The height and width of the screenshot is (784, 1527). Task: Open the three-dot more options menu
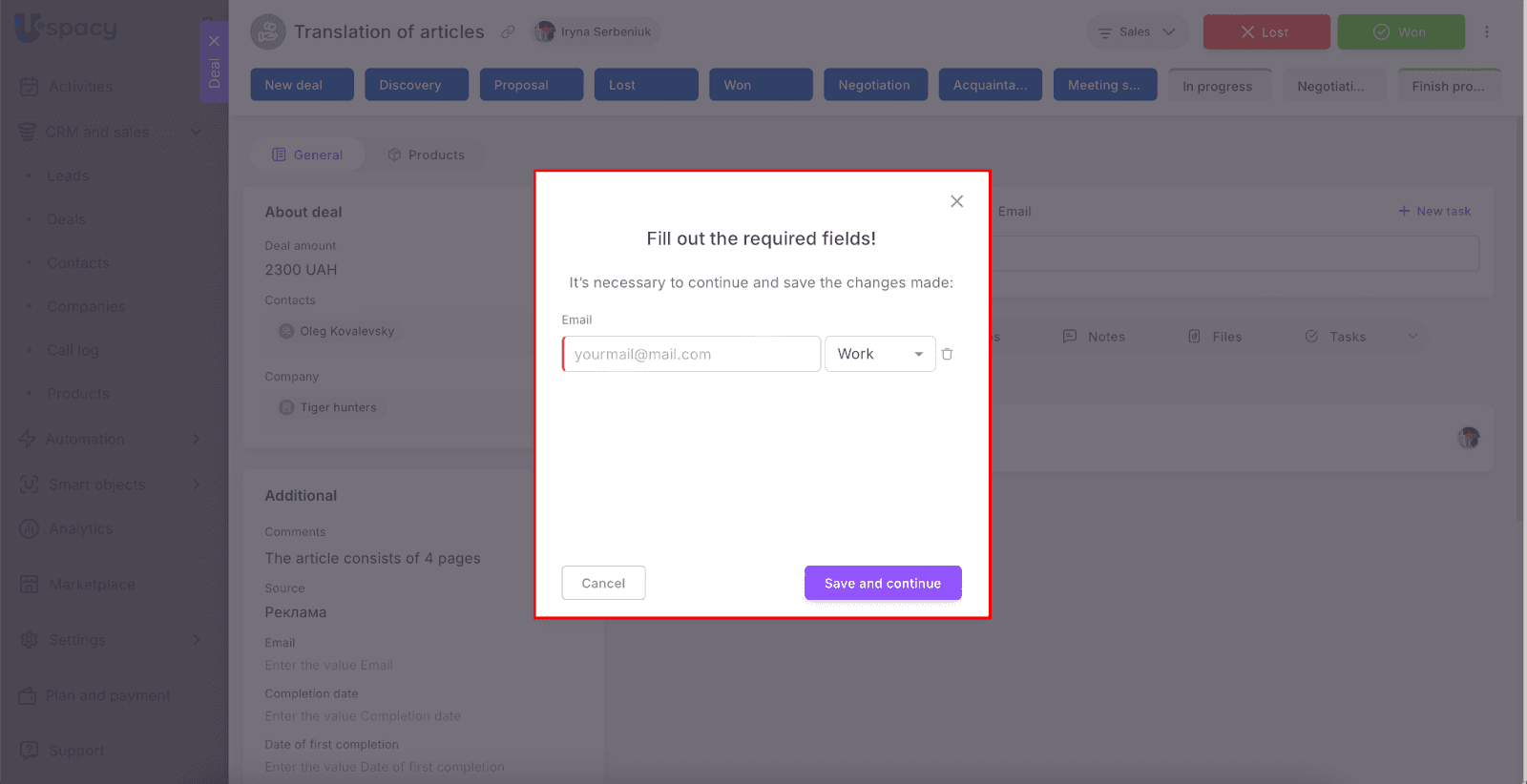(x=1486, y=31)
